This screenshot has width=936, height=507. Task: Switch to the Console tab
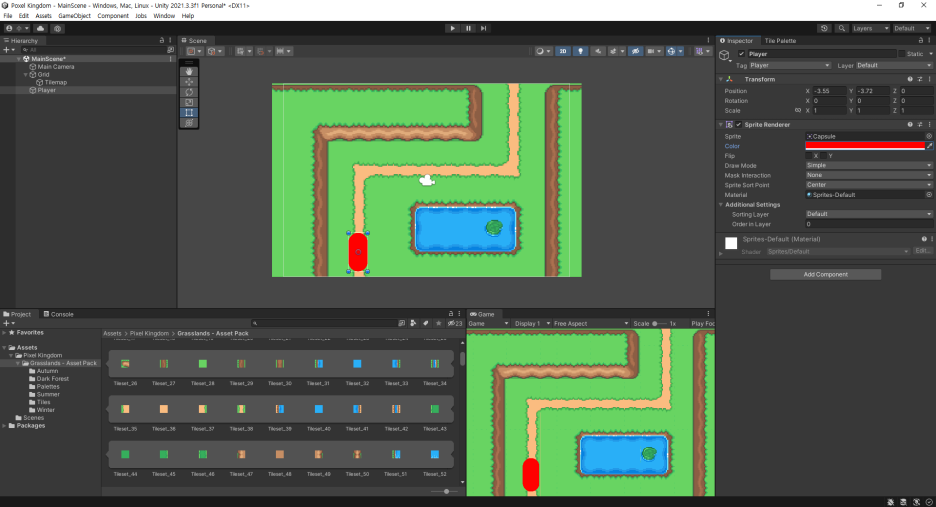58,314
